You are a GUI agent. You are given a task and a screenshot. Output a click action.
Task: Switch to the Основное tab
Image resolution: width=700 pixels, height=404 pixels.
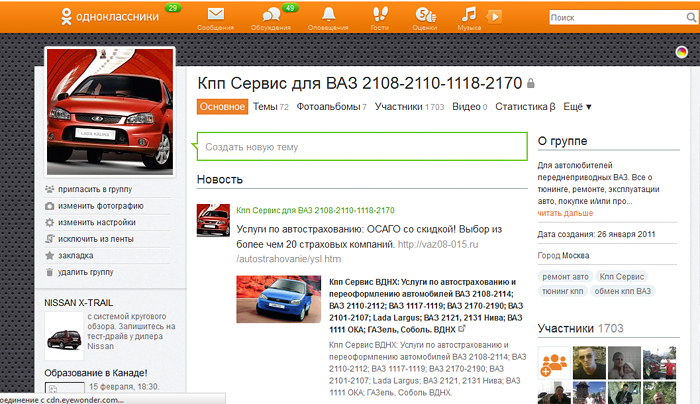[222, 107]
